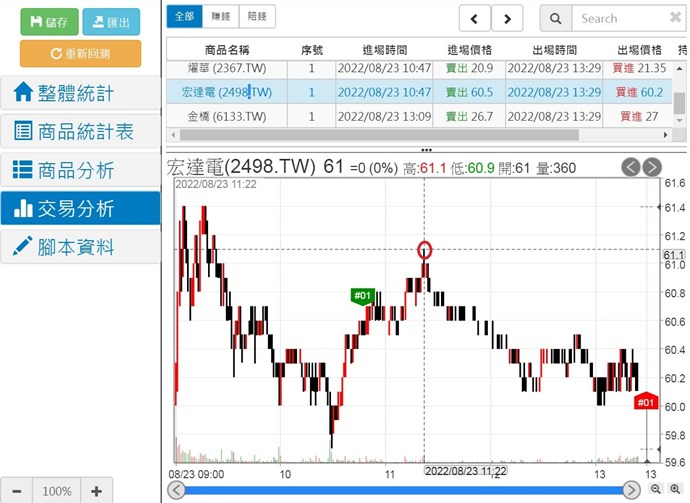Click the orange 重新回測 re-backtest button
This screenshot has width=690, height=503.
click(x=81, y=54)
